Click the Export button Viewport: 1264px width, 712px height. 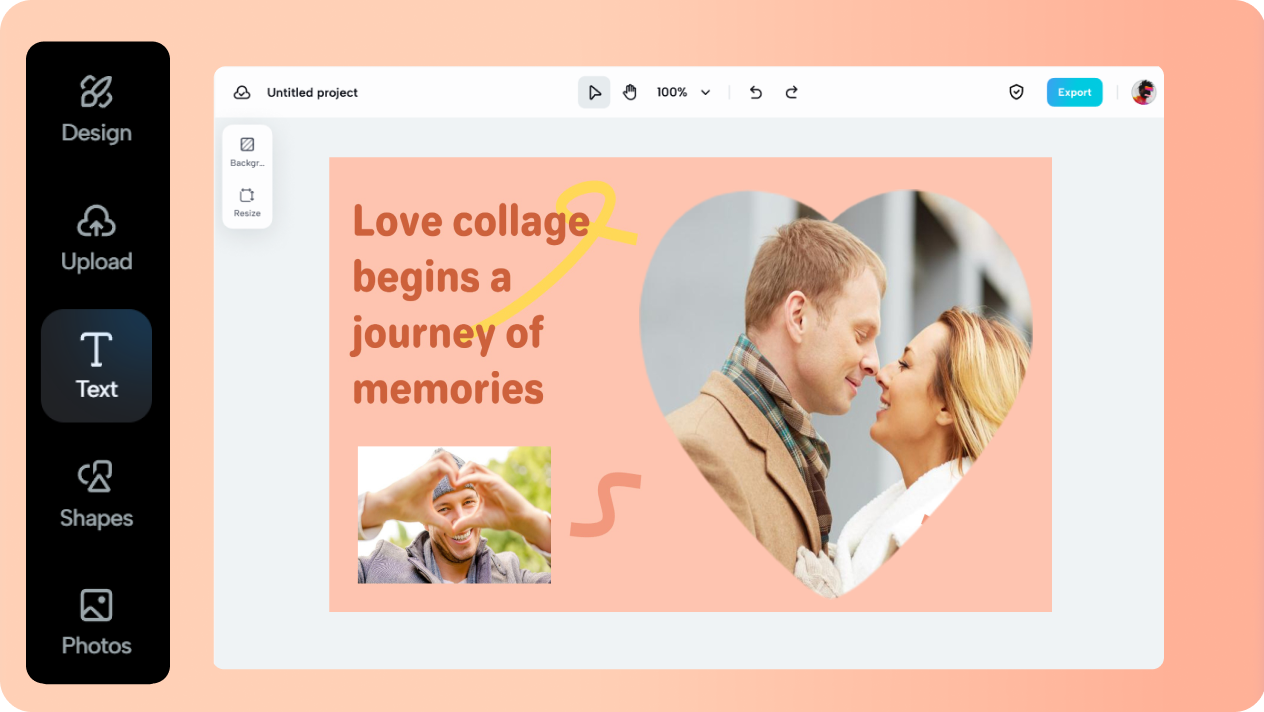point(1074,91)
